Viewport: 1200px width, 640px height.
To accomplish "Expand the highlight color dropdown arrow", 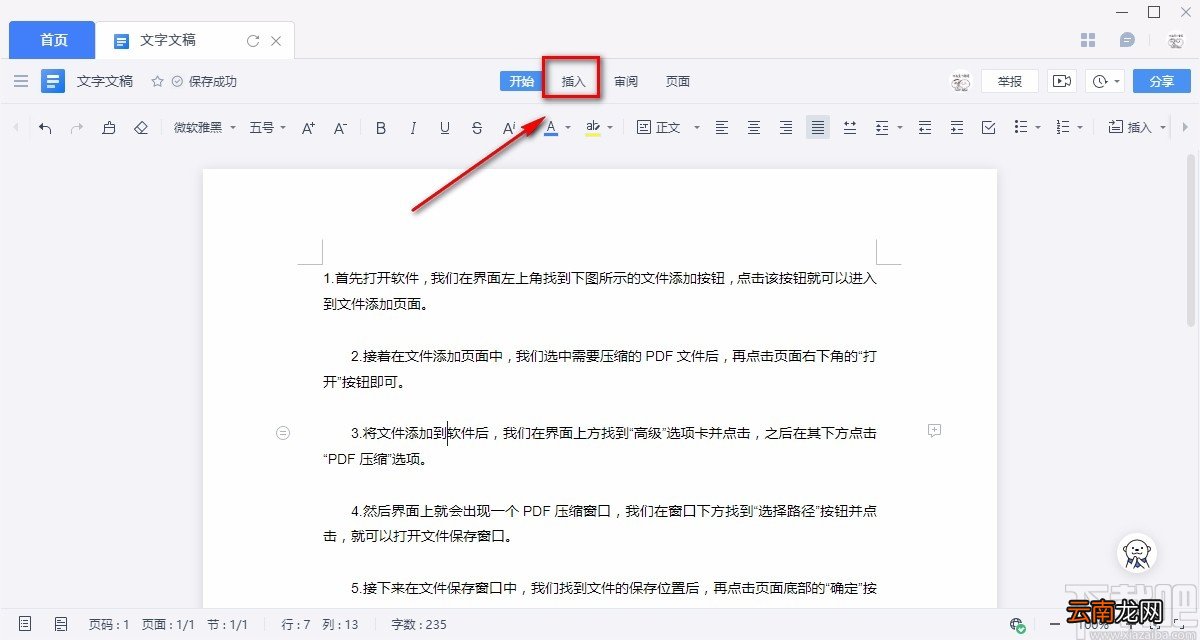I will 610,127.
